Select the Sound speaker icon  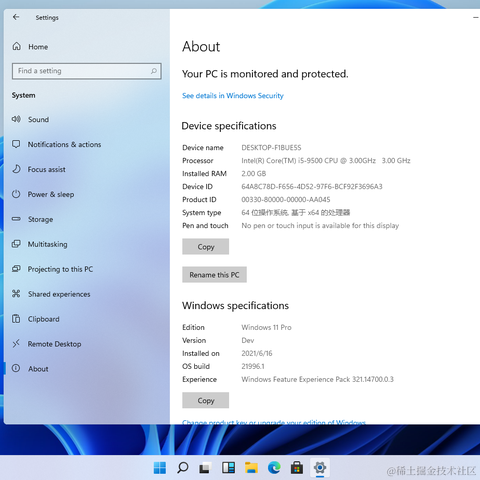(16, 119)
